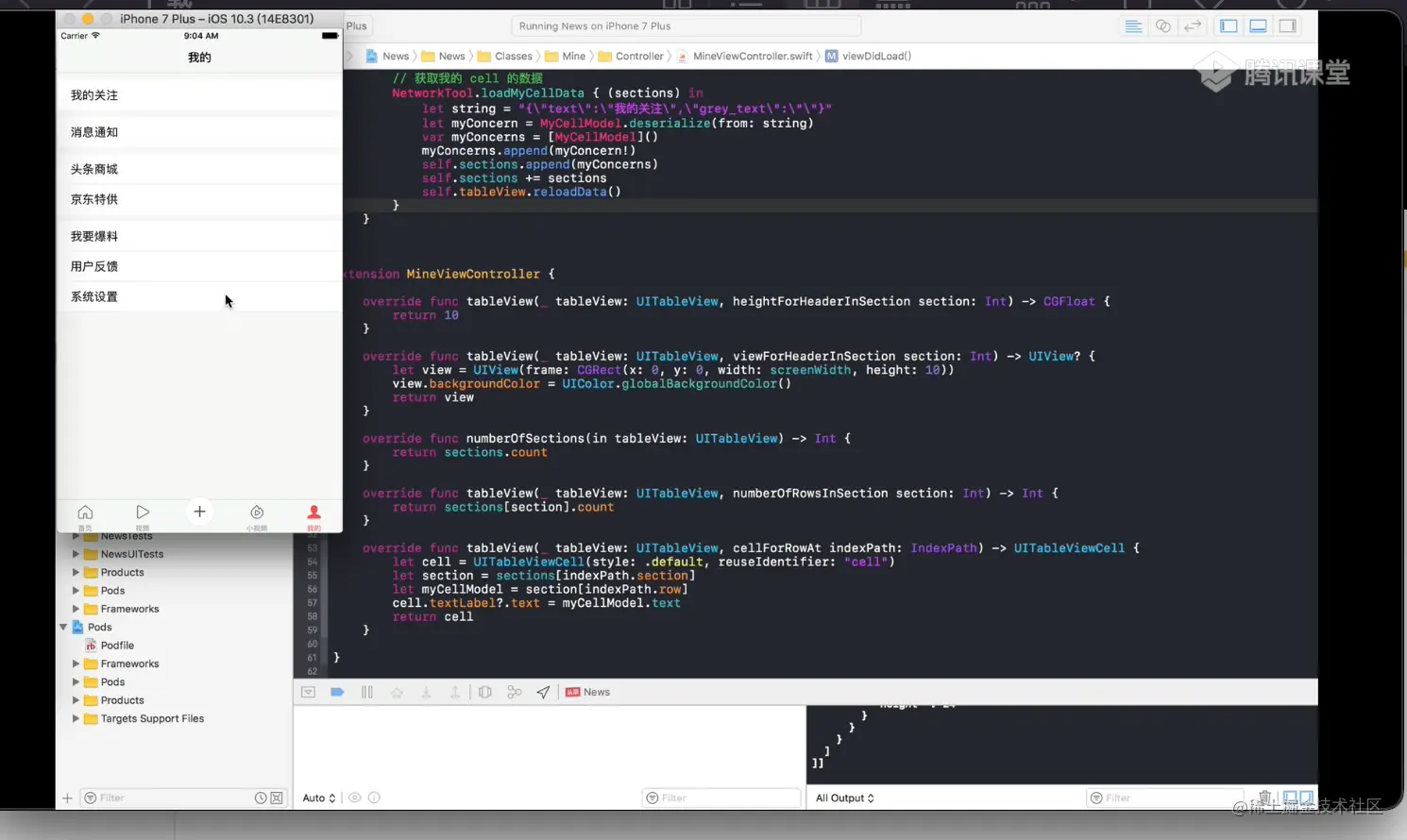
Task: Hide the debug area with the disclosure button
Action: coord(308,692)
